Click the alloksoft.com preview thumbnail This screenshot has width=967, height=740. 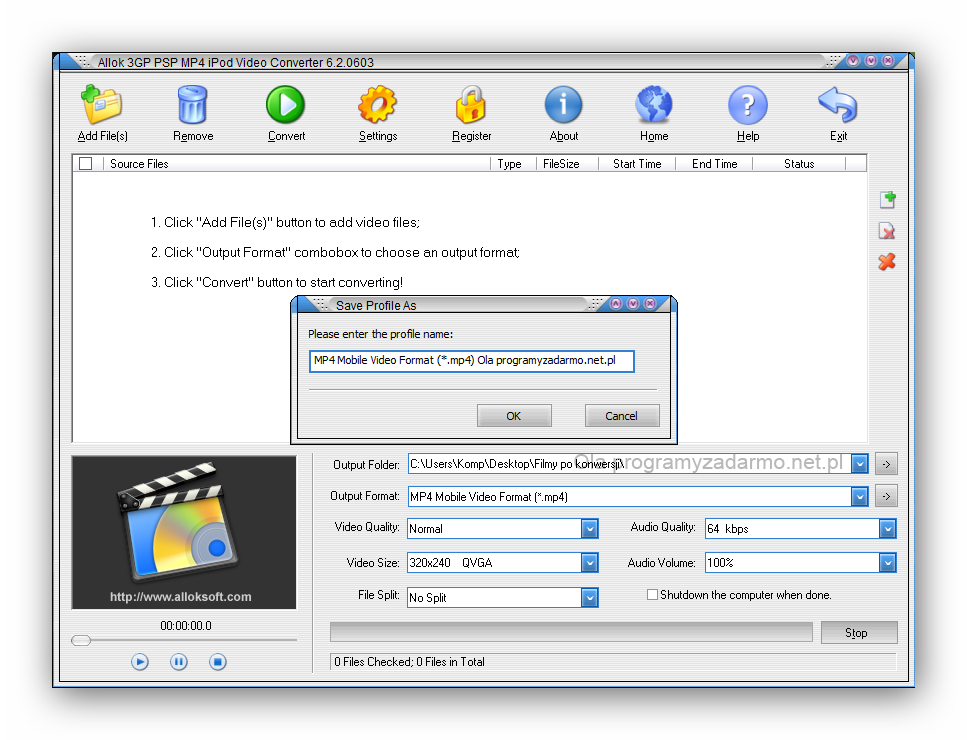pos(184,533)
